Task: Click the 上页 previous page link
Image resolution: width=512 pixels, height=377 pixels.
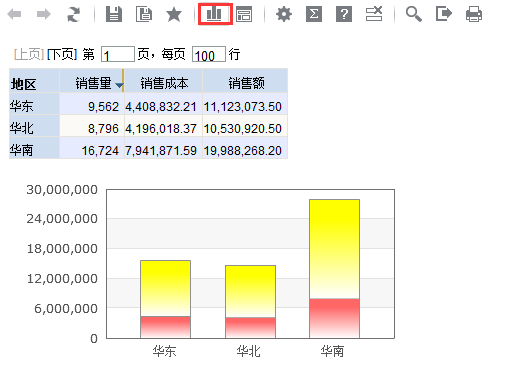Action: point(29,54)
